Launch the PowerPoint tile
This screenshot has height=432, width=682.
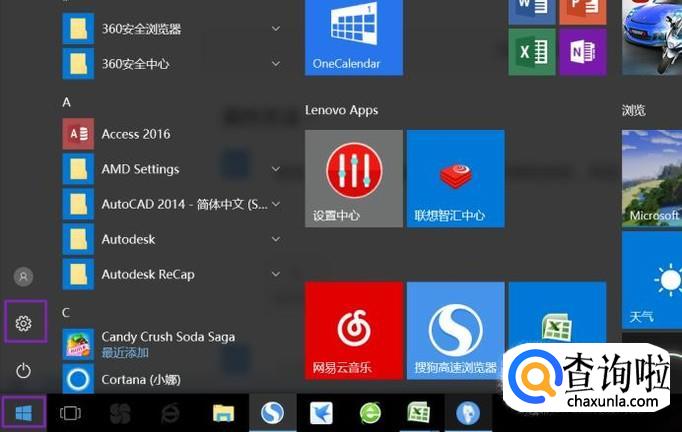click(x=583, y=12)
